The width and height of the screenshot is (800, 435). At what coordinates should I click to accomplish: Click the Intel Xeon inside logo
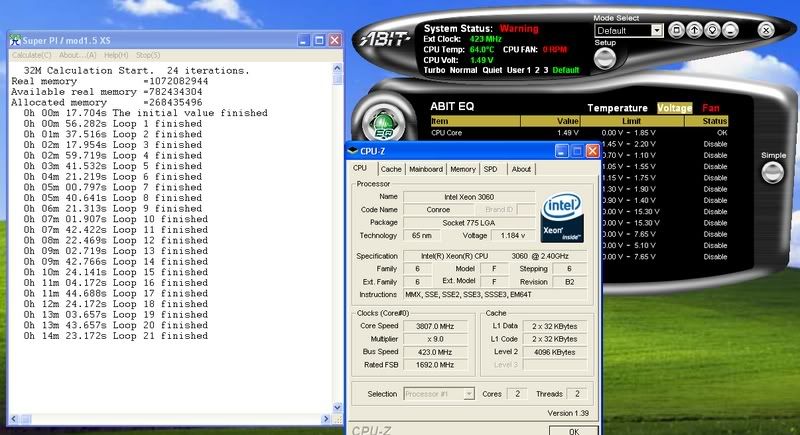pyautogui.click(x=562, y=217)
